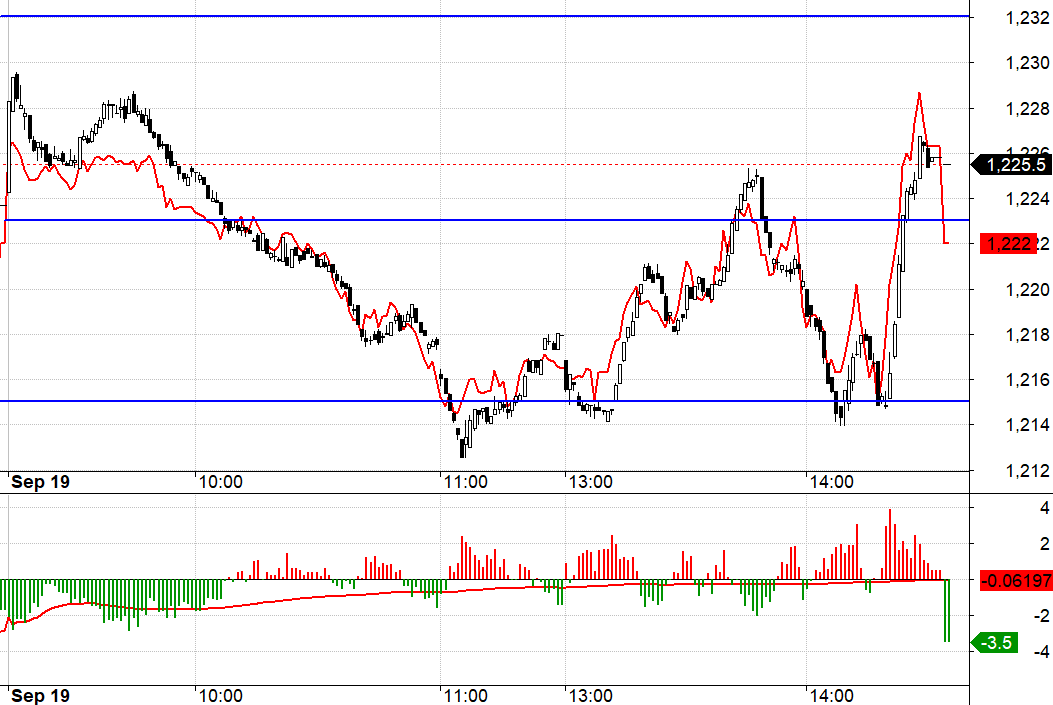Click the 13:00 label on the upper time axis
The height and width of the screenshot is (705, 1053).
coord(590,482)
